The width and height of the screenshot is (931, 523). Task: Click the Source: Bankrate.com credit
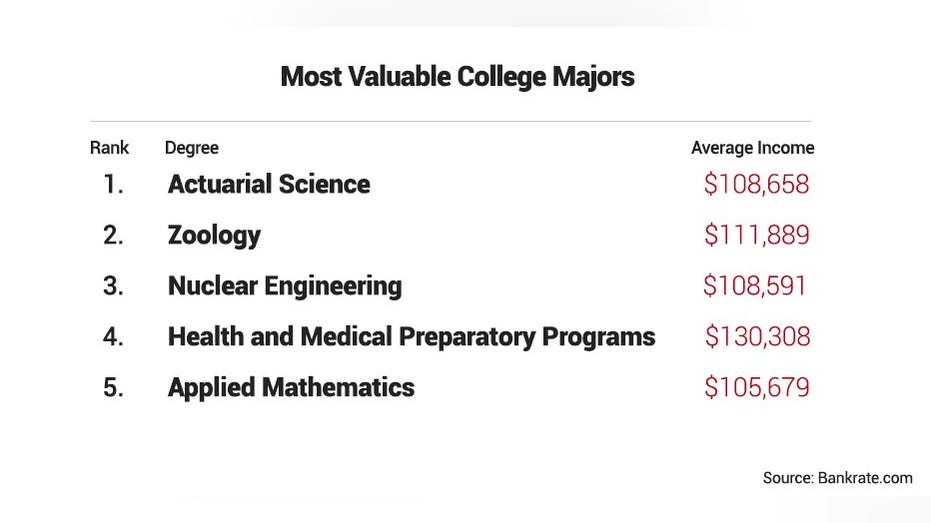coord(838,478)
